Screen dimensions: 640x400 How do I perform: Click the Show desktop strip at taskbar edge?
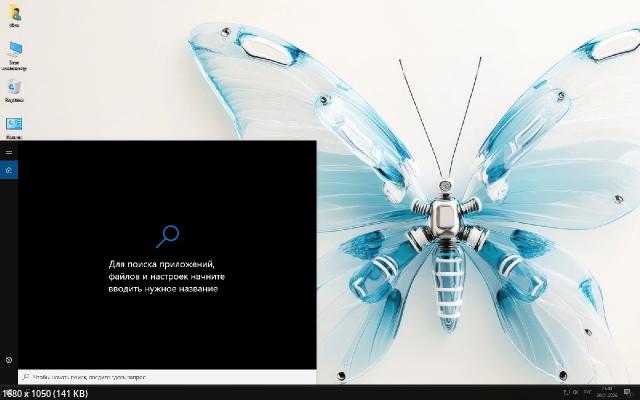point(638,392)
